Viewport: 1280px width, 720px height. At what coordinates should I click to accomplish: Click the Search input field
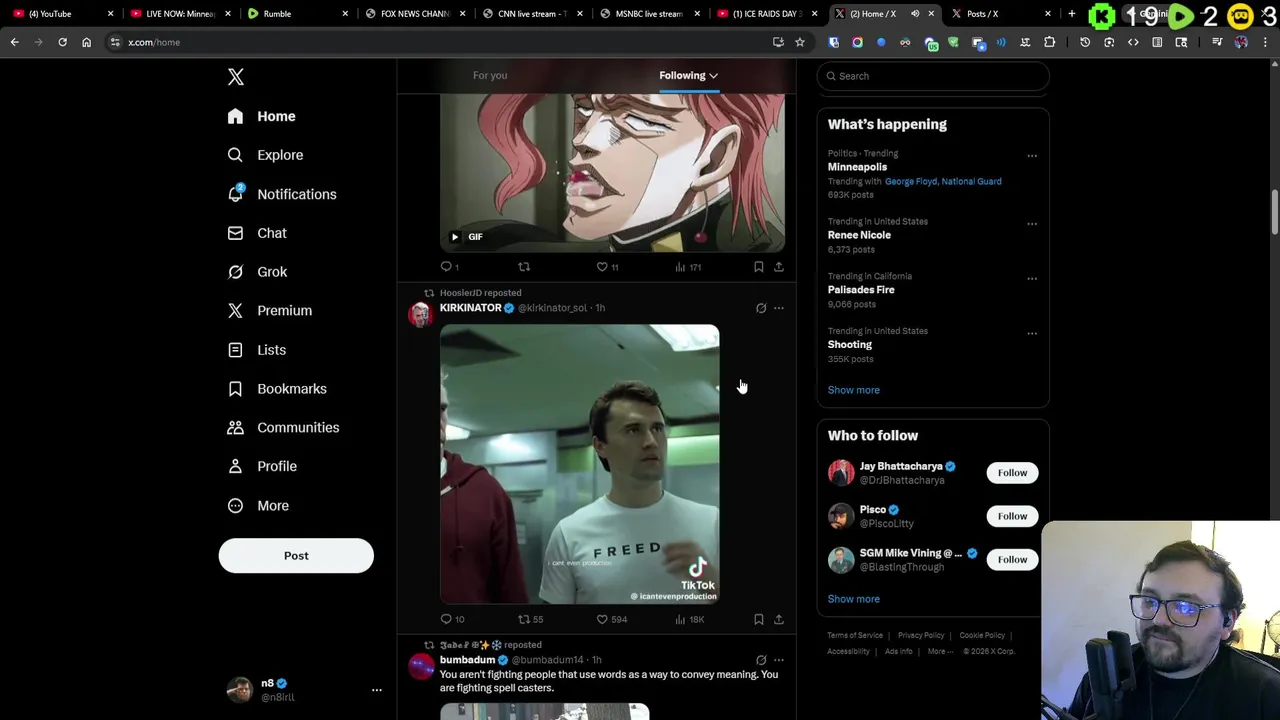click(x=933, y=76)
